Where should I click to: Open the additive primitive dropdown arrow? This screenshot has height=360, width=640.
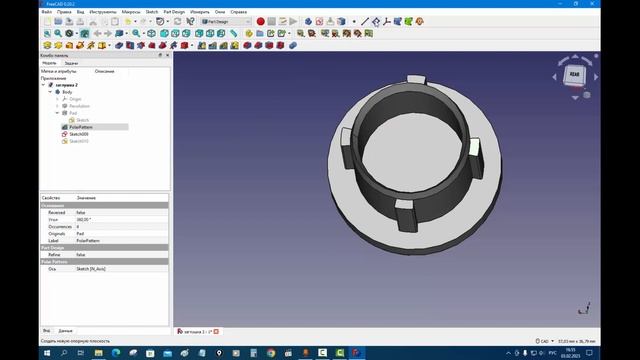(x=109, y=45)
